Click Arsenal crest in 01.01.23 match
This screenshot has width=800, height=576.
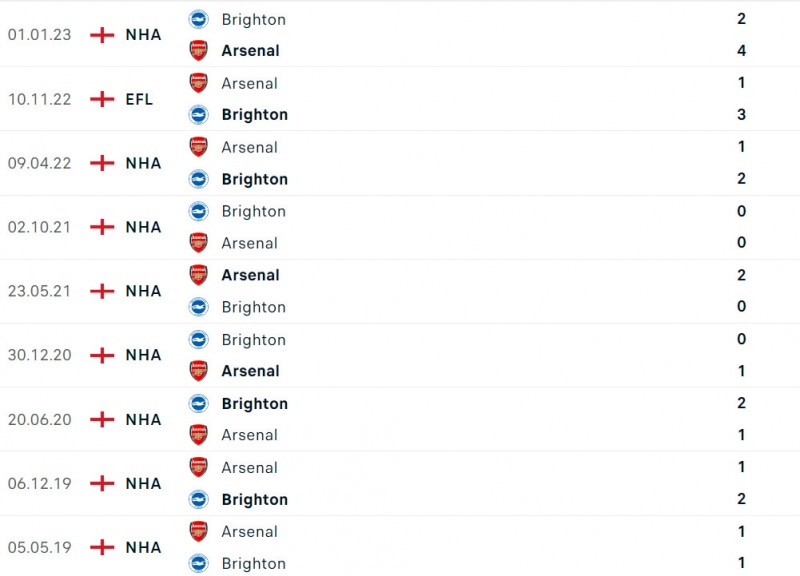tap(198, 50)
